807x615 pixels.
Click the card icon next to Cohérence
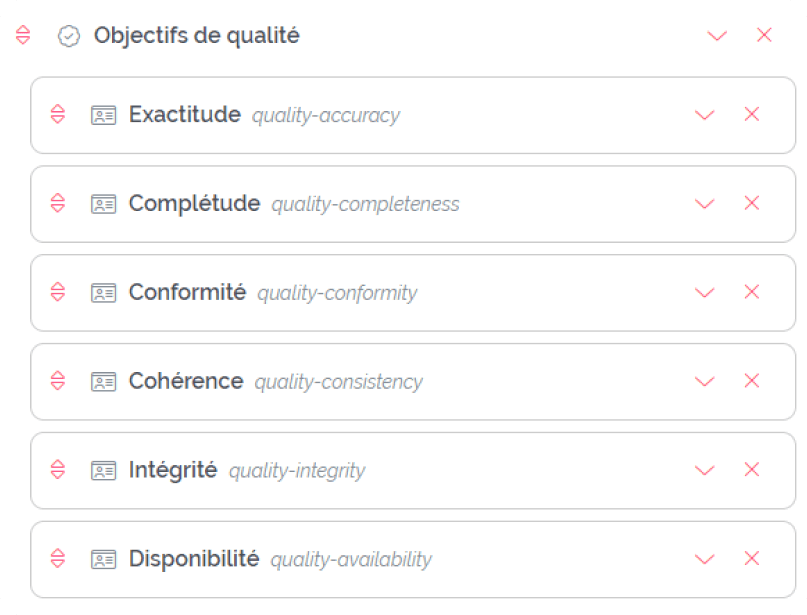(x=104, y=381)
